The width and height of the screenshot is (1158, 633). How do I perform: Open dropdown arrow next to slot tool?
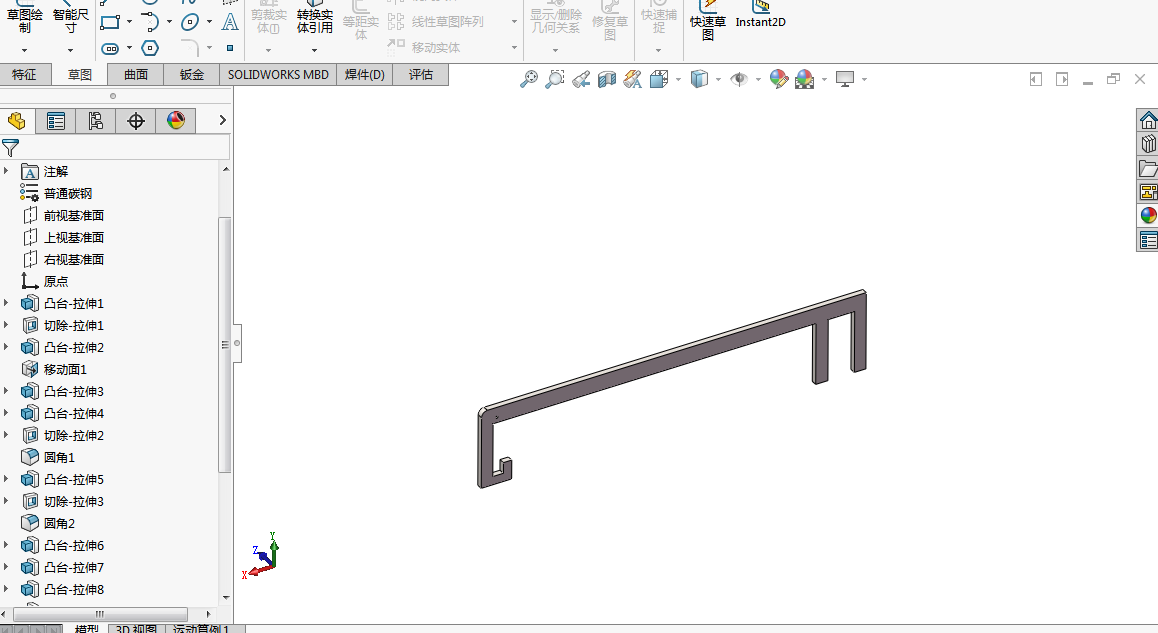click(x=129, y=48)
